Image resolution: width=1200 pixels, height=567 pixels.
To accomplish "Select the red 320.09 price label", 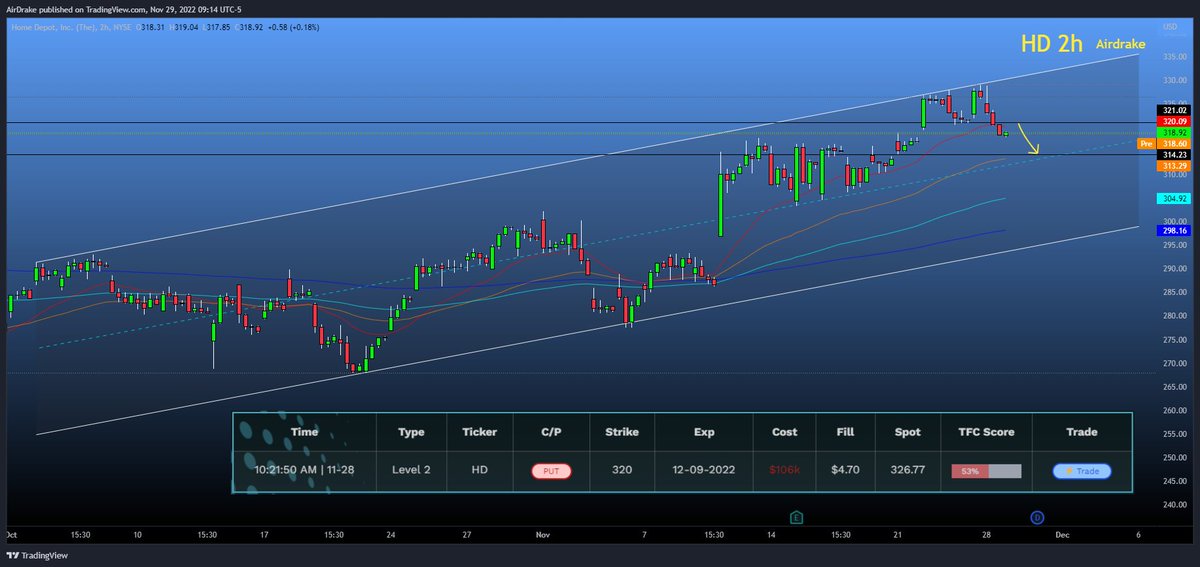I will 1175,121.
